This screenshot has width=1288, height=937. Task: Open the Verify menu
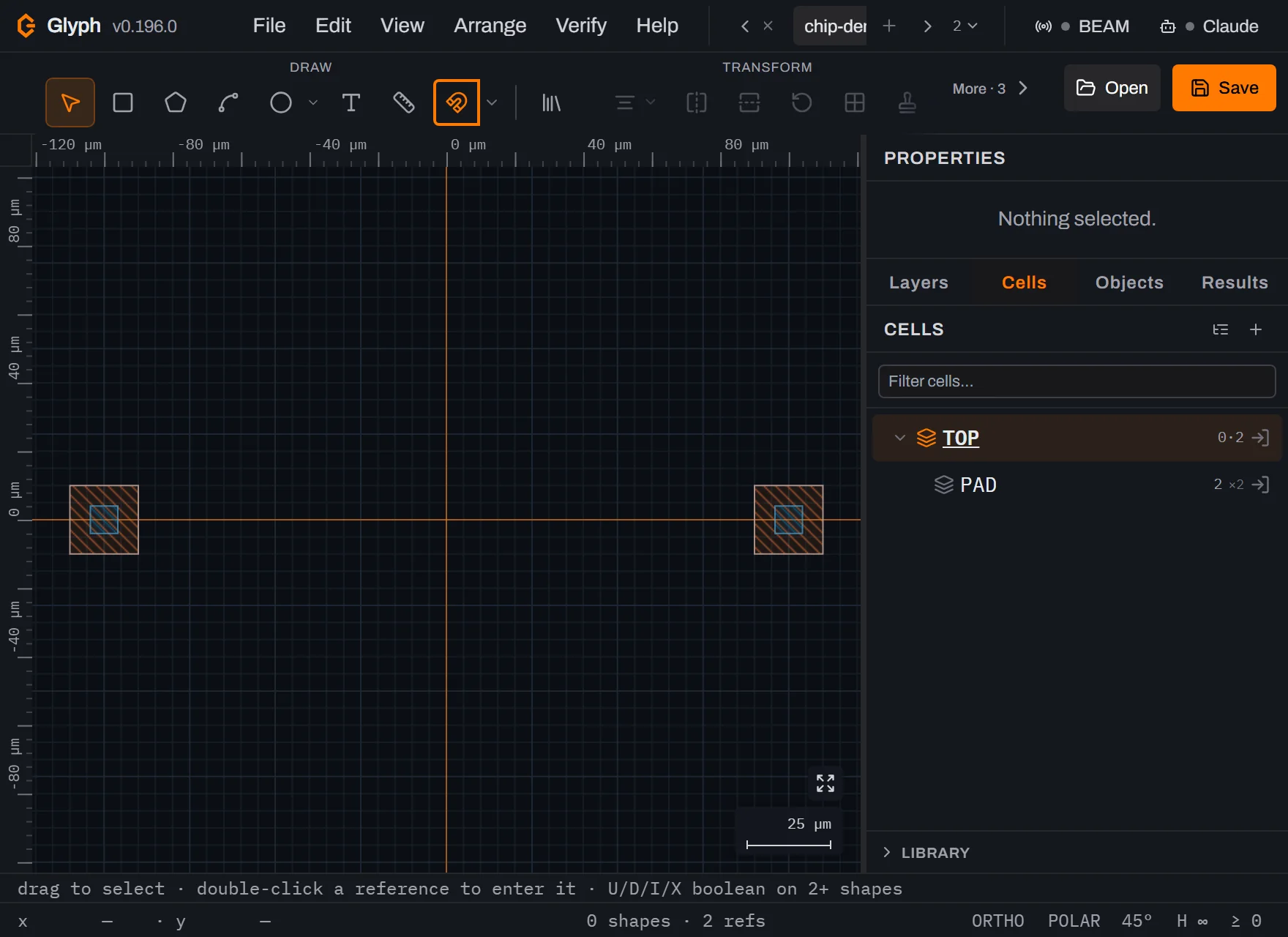point(581,26)
